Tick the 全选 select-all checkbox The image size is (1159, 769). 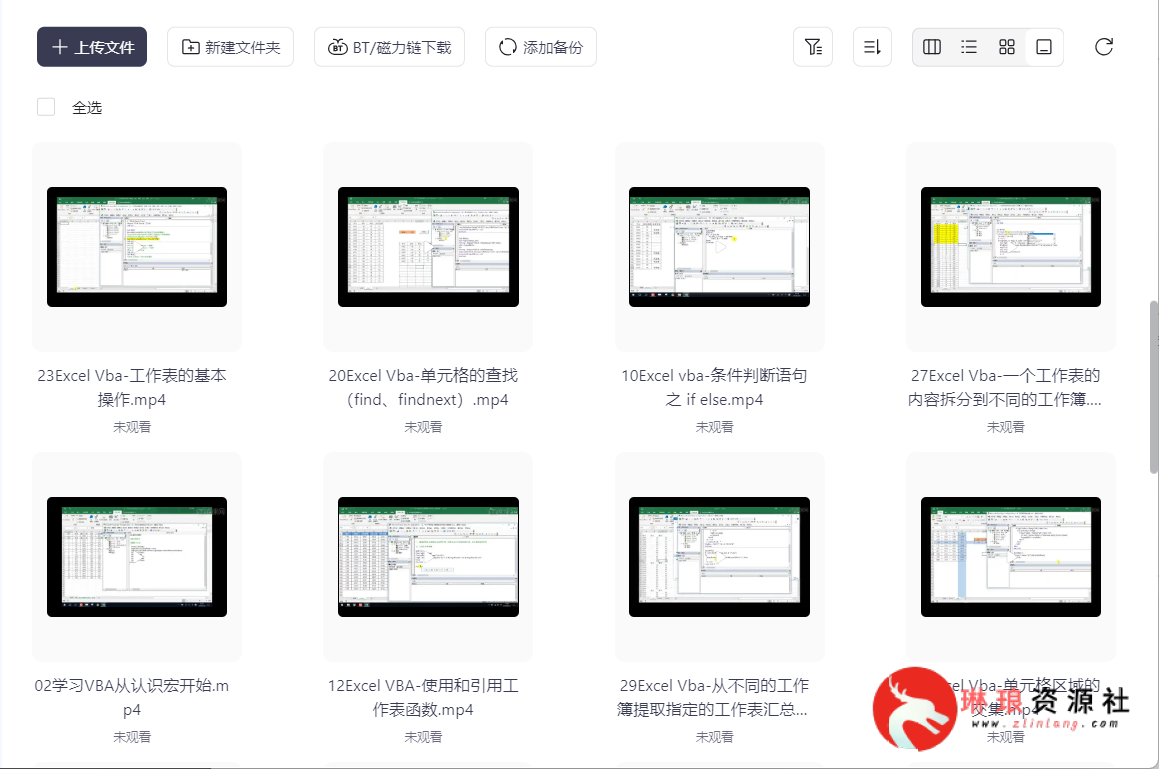point(46,107)
